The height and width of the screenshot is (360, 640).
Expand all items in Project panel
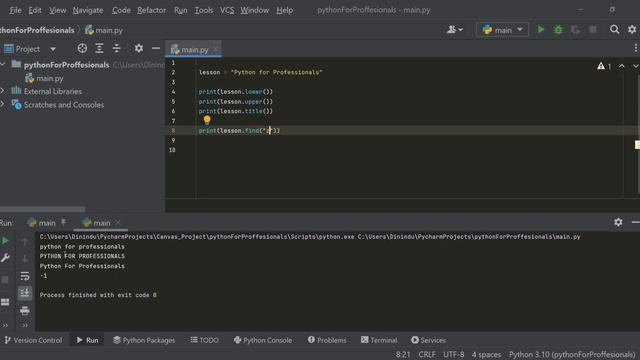[99, 49]
